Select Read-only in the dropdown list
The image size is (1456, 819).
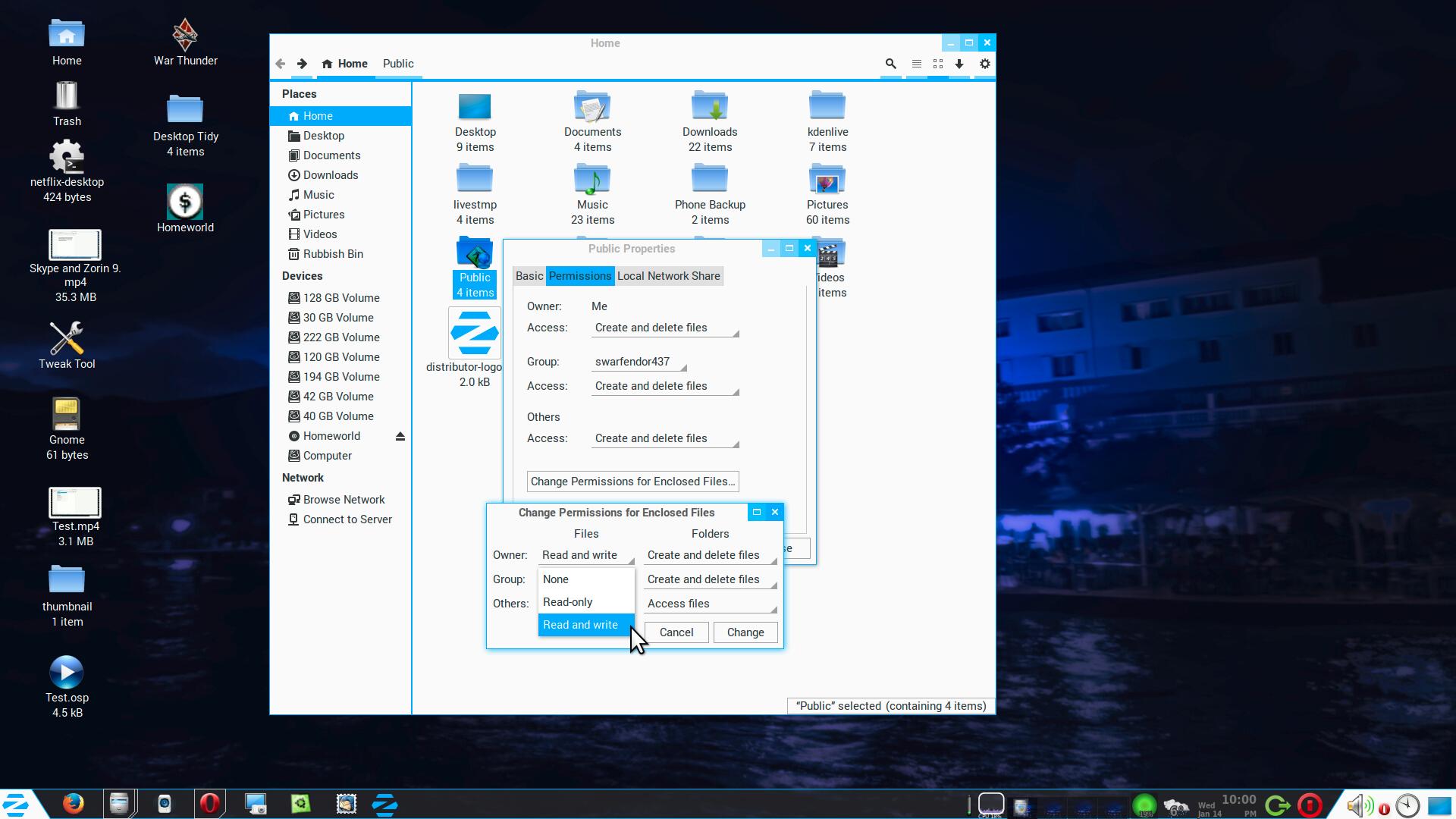(568, 602)
